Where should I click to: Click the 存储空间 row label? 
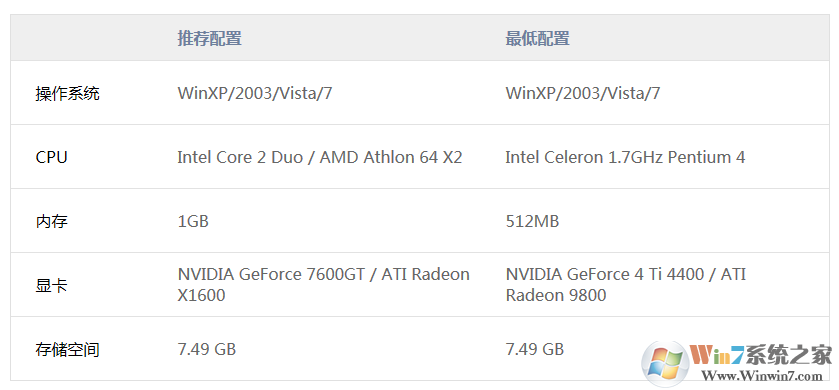click(x=67, y=350)
